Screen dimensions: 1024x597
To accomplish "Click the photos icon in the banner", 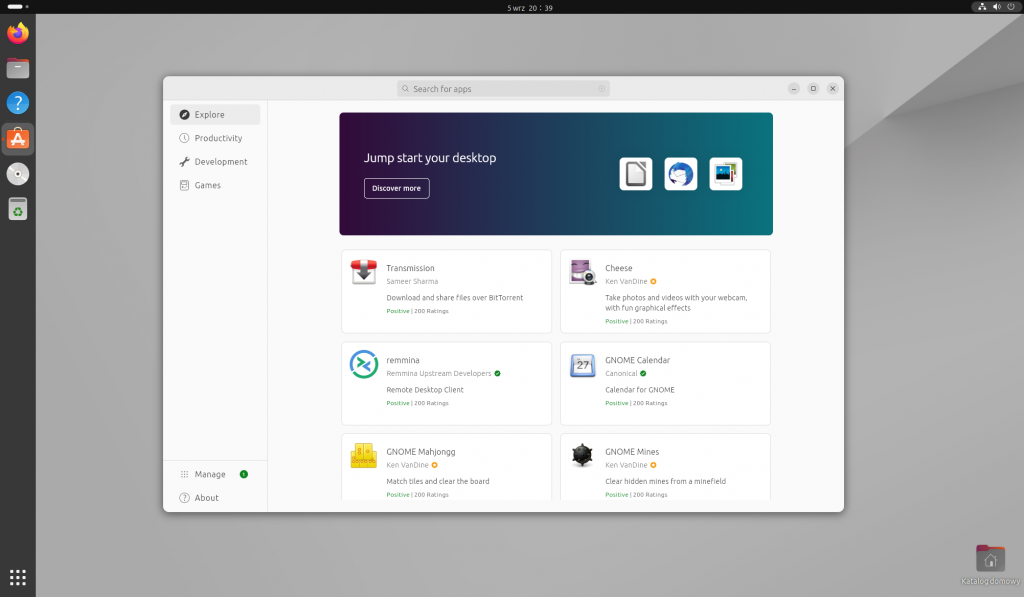I will tap(725, 173).
